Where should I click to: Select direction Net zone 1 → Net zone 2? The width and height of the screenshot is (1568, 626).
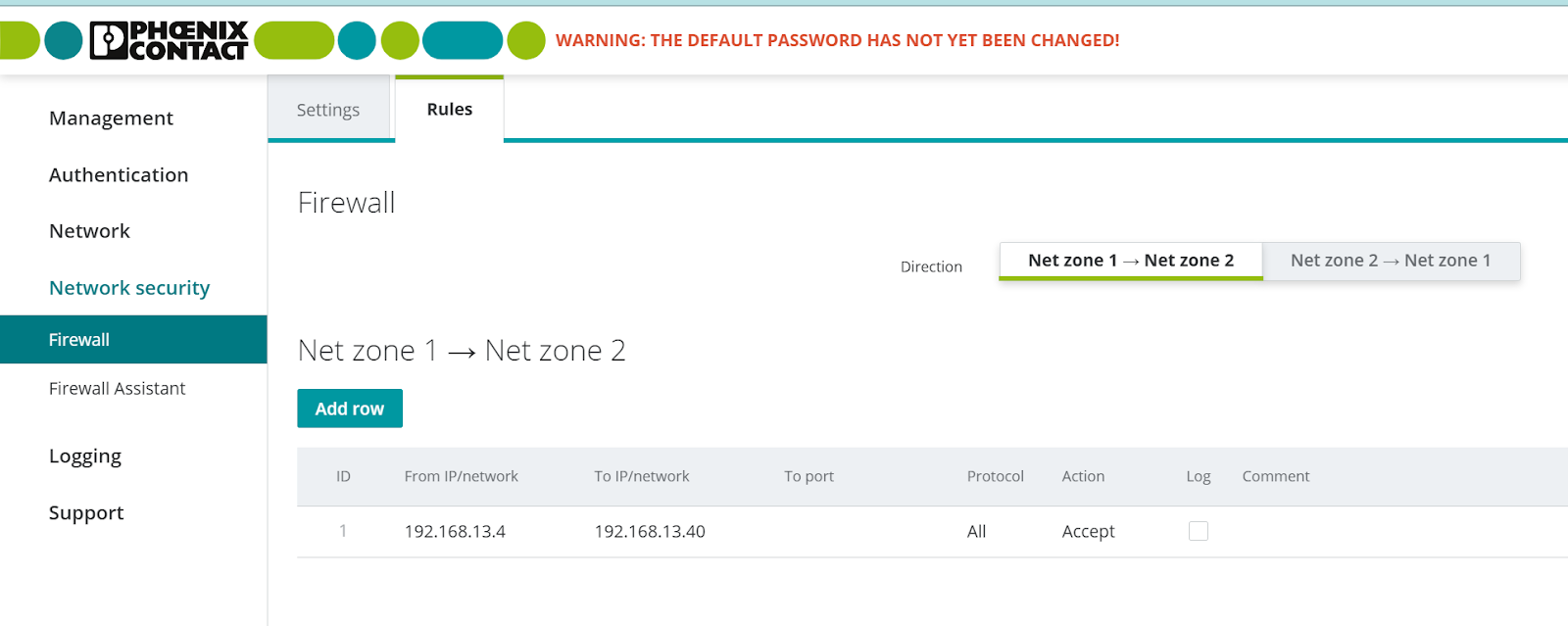pyautogui.click(x=1131, y=261)
